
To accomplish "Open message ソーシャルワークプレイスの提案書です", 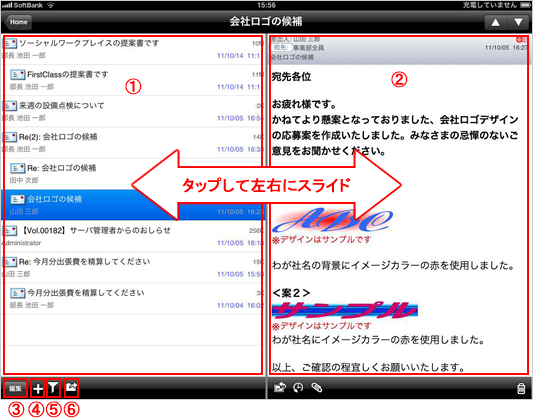I will (133, 49).
